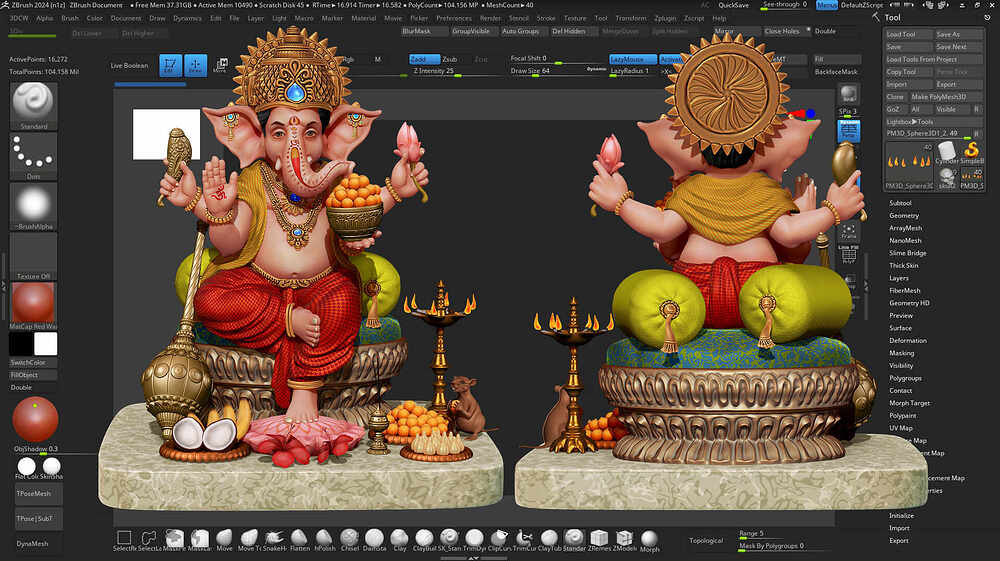
Task: Activate Edit mode icon
Action: 170,65
